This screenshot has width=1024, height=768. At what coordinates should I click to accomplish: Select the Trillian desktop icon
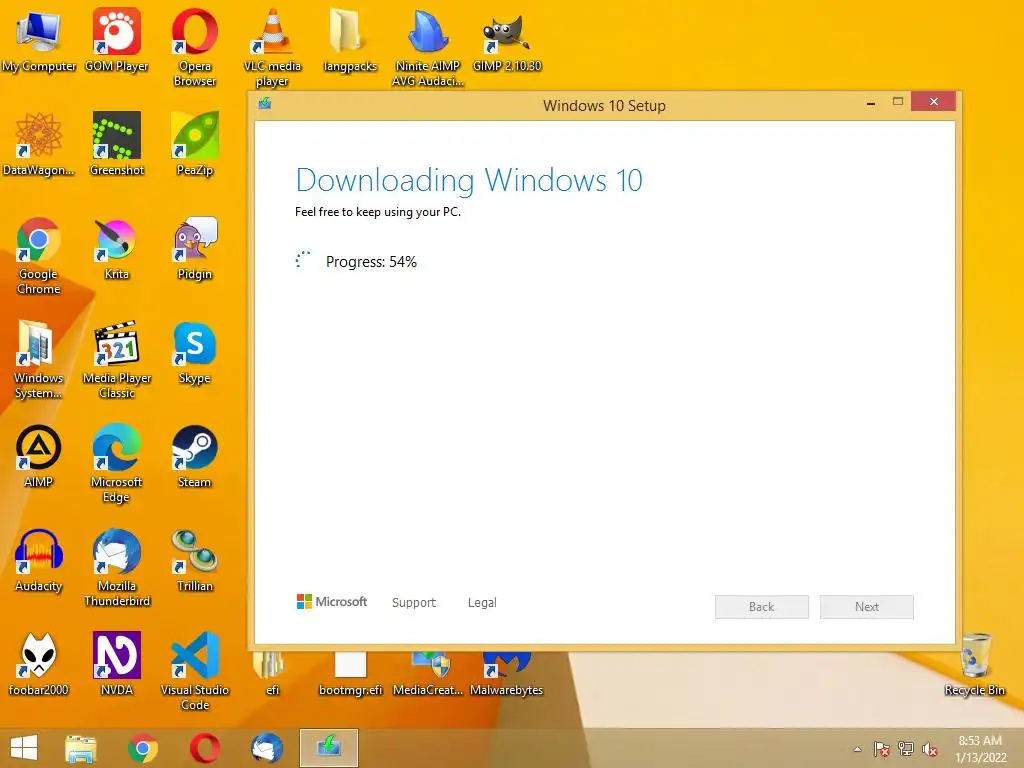coord(195,560)
